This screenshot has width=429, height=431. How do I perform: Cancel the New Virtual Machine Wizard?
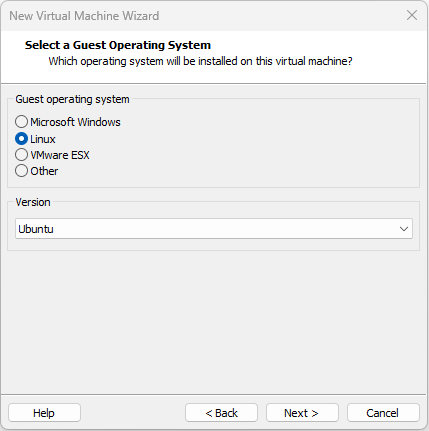[x=383, y=413]
